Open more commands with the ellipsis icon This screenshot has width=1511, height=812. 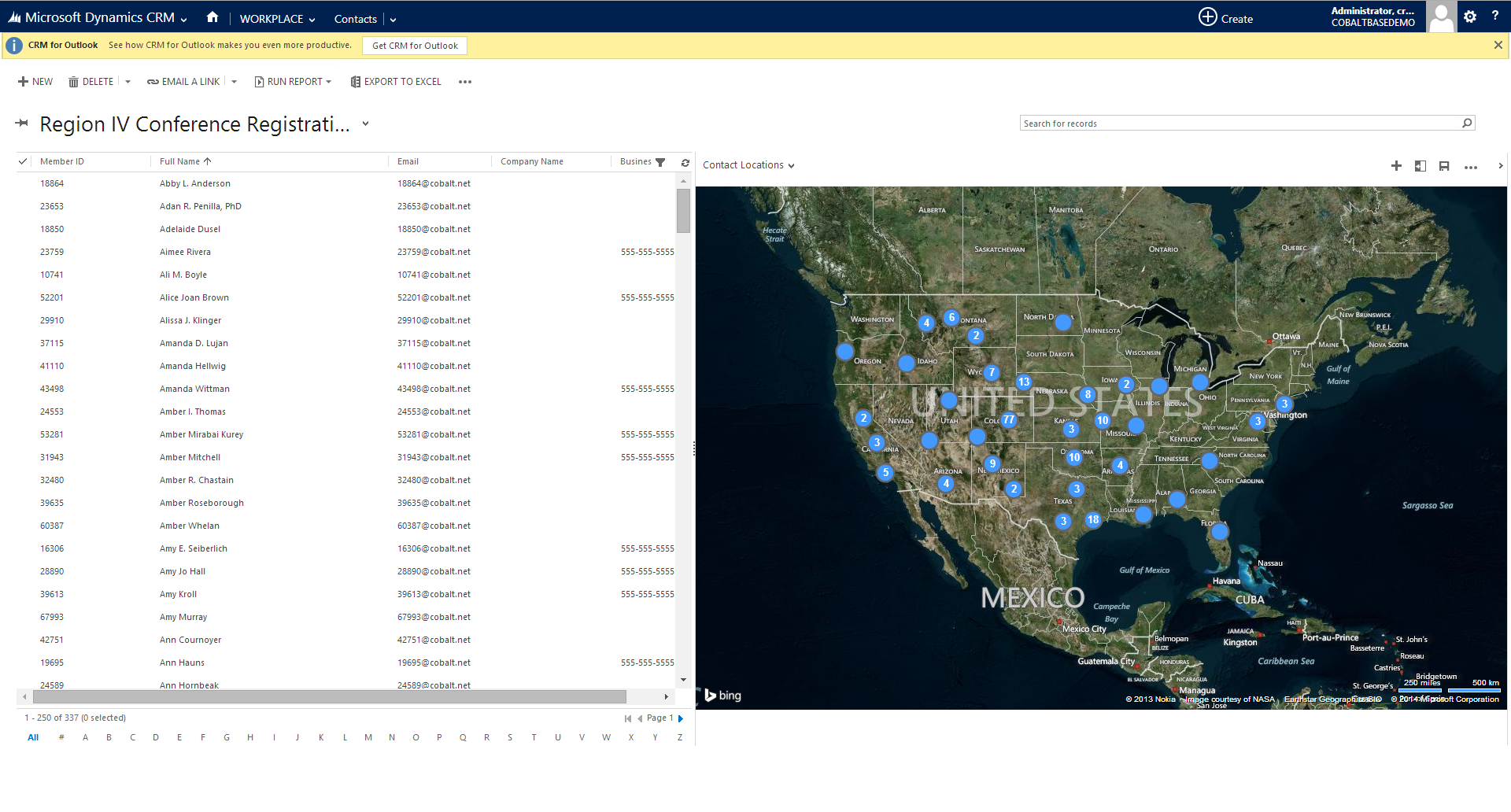tap(464, 81)
